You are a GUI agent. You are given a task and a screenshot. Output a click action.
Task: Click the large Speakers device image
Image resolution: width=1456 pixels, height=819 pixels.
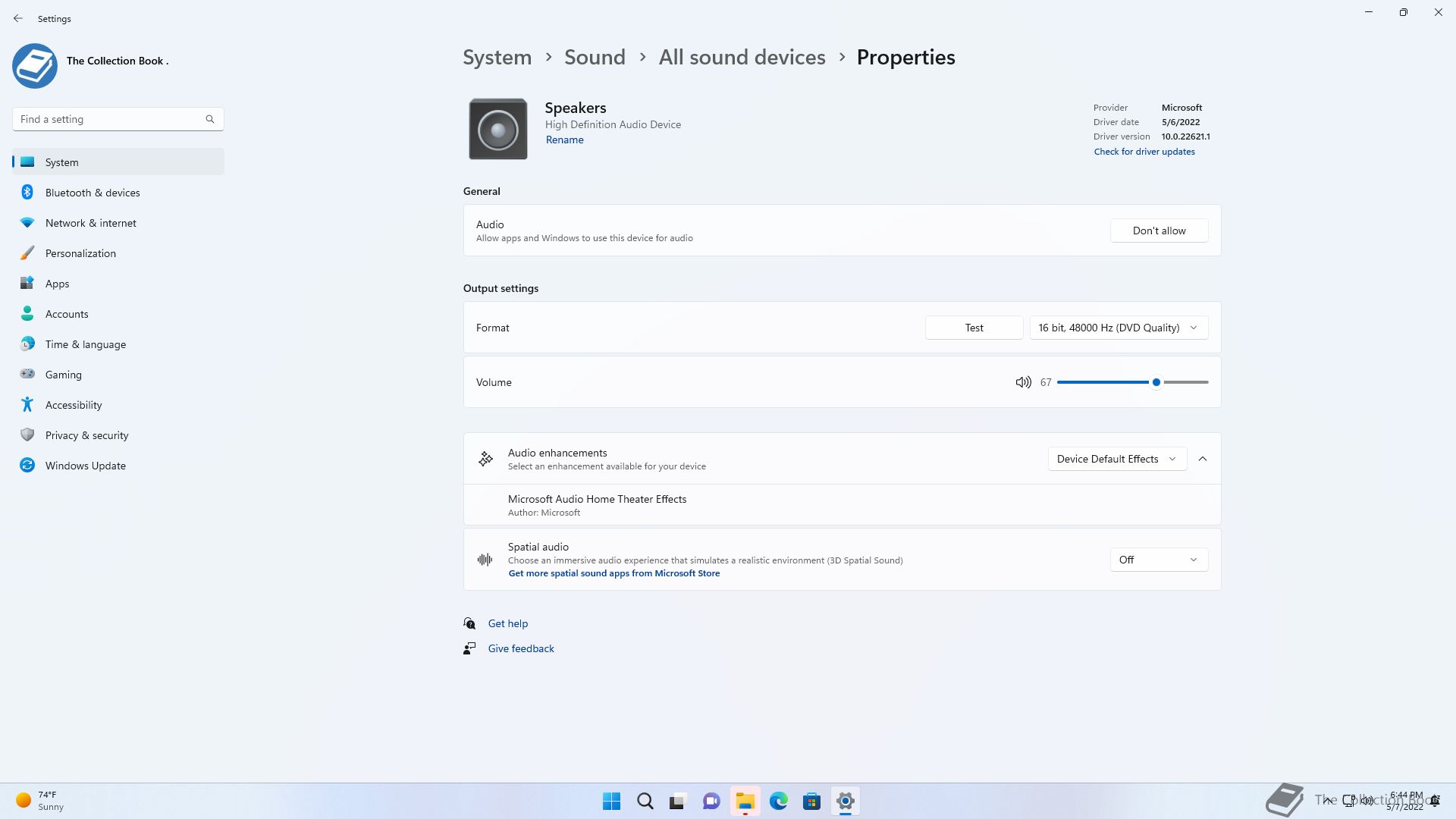[498, 129]
